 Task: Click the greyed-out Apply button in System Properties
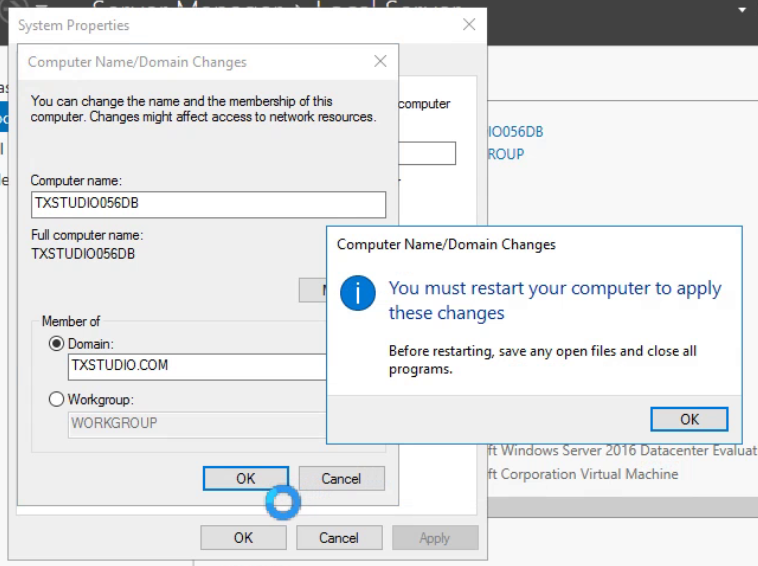pyautogui.click(x=435, y=537)
